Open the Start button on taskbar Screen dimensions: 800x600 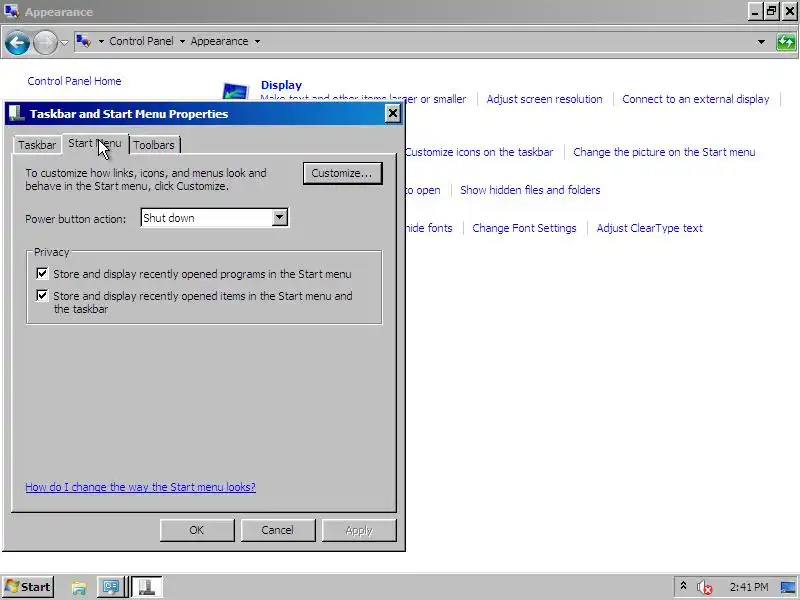point(29,587)
